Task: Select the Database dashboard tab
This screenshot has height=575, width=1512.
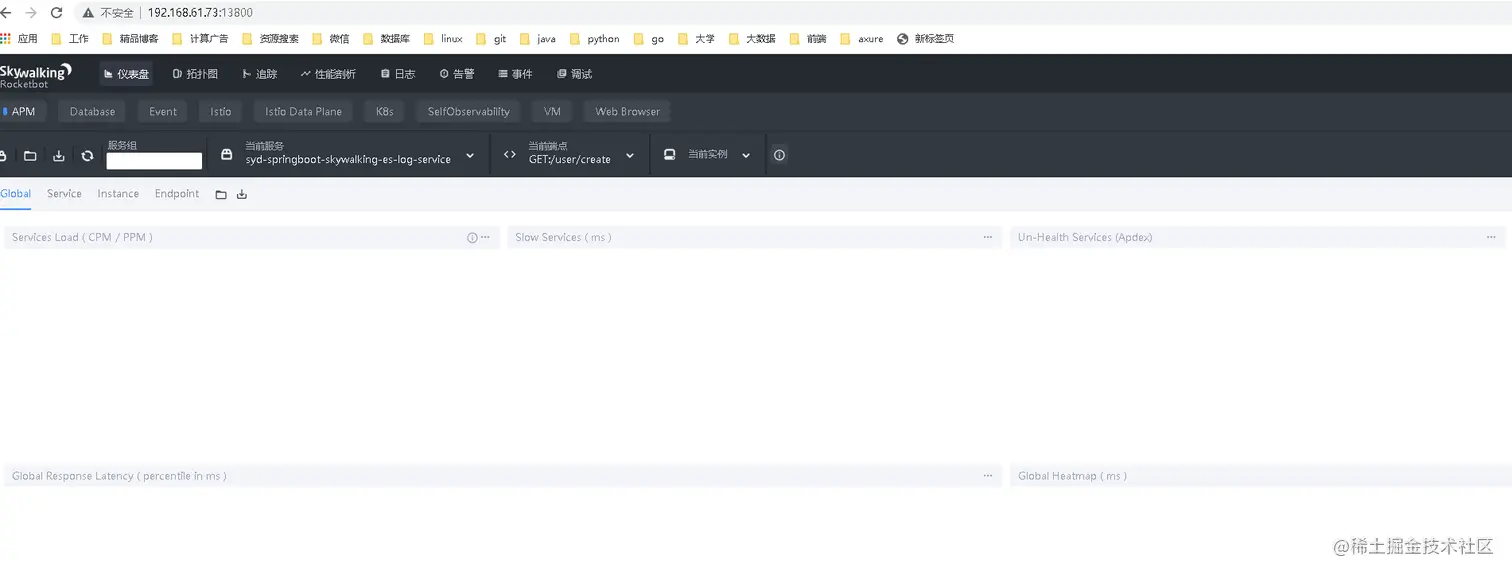Action: (92, 112)
